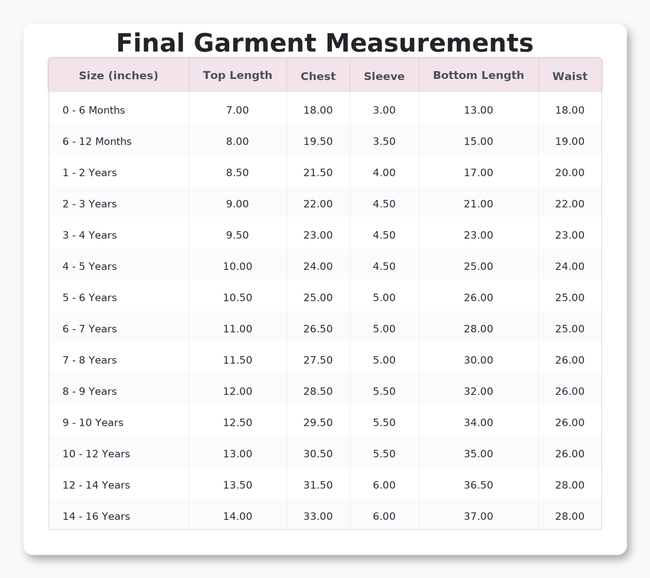Select the 10 - 12 Years row label
Viewport: 650px width, 578px height.
pyautogui.click(x=96, y=454)
